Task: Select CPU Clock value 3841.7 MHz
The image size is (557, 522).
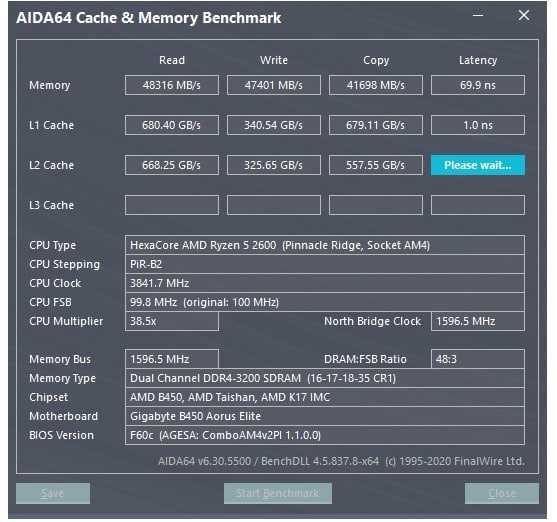Action: tap(325, 283)
